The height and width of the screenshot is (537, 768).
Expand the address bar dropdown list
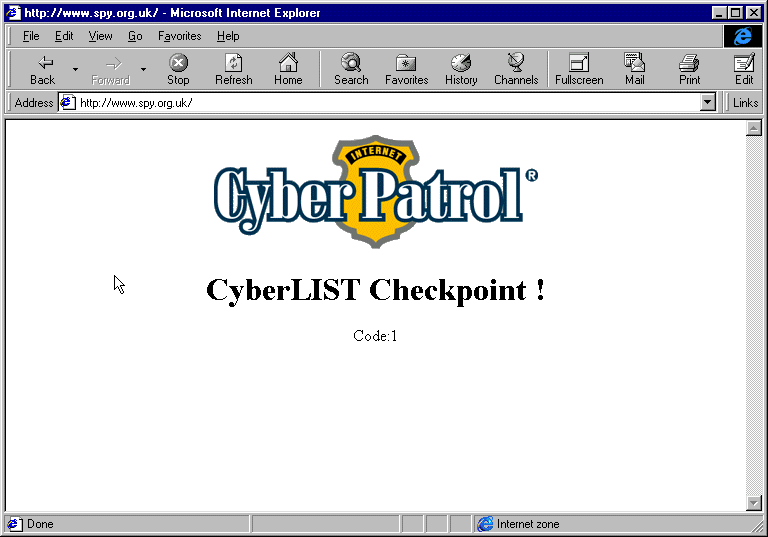tap(707, 102)
